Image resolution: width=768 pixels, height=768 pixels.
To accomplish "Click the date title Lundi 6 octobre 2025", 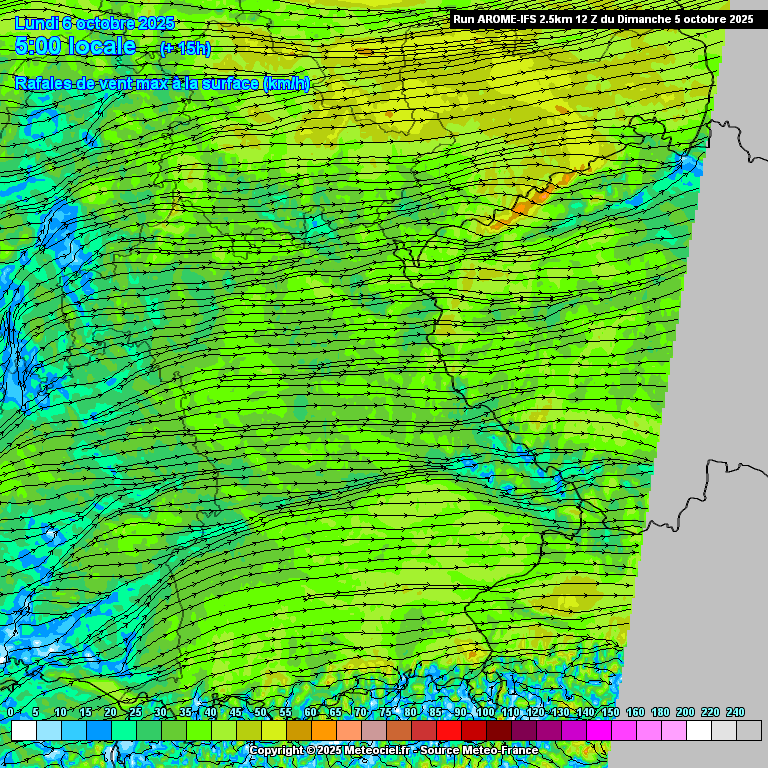I will [95, 23].
